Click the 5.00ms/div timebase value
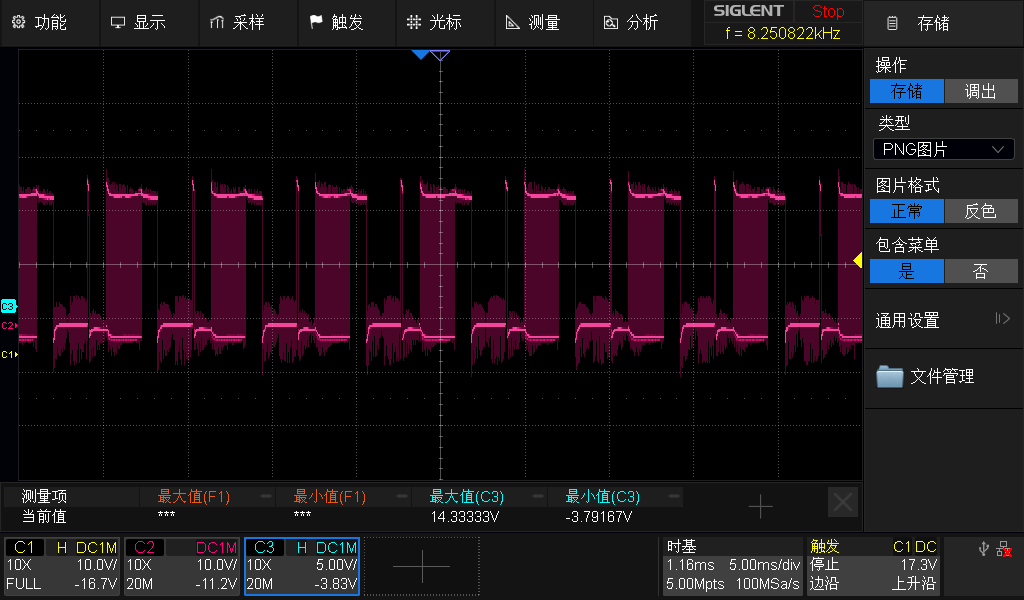 click(x=765, y=565)
